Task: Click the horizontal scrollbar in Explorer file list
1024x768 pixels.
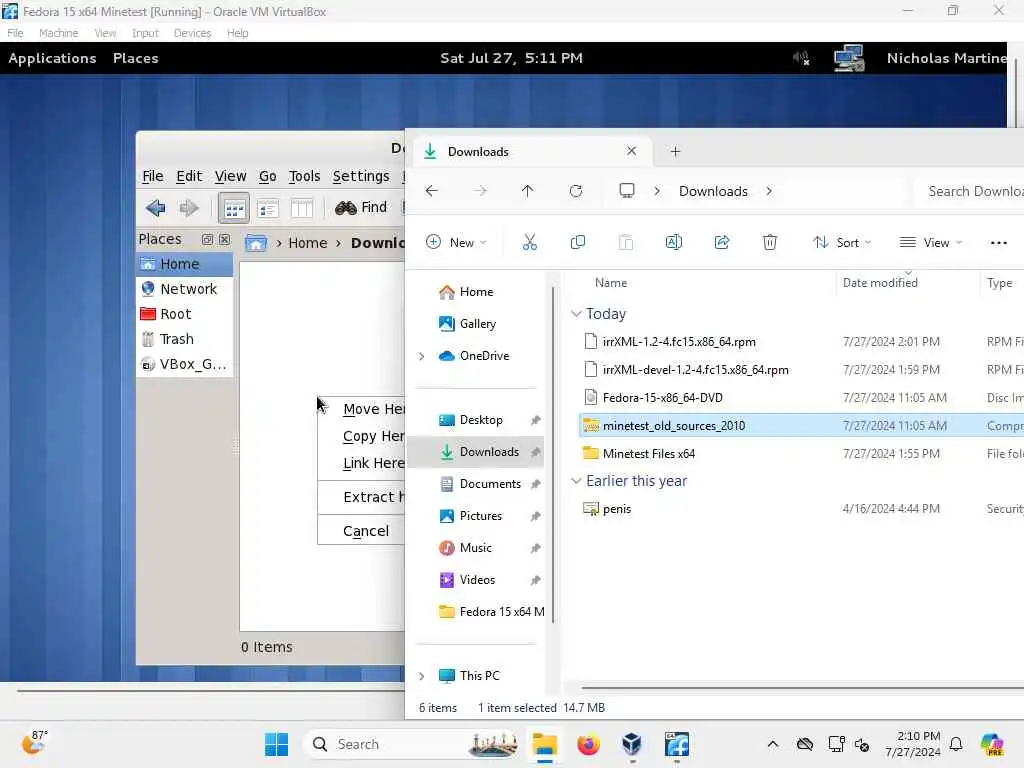Action: click(x=803, y=688)
